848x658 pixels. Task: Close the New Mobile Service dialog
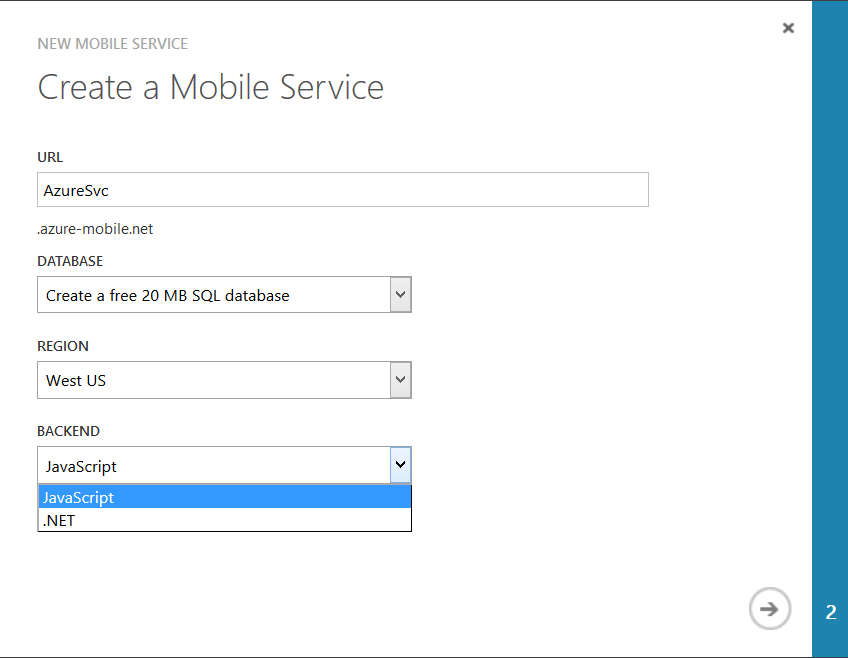point(788,28)
